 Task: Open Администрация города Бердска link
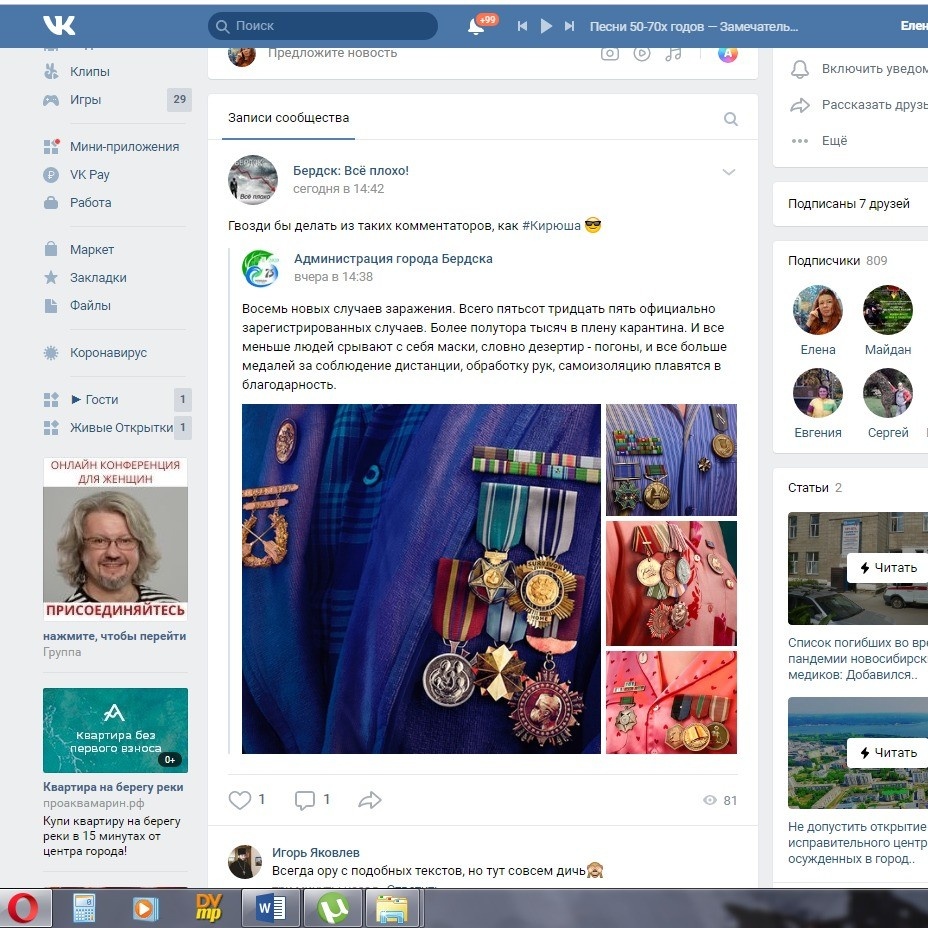(x=393, y=259)
